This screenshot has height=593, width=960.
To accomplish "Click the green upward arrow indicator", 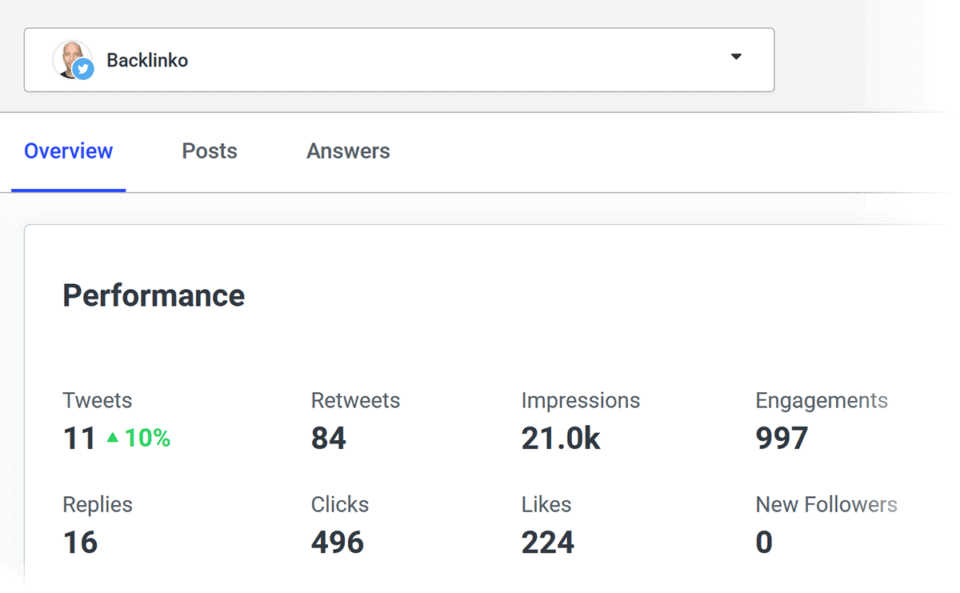I will coord(112,438).
